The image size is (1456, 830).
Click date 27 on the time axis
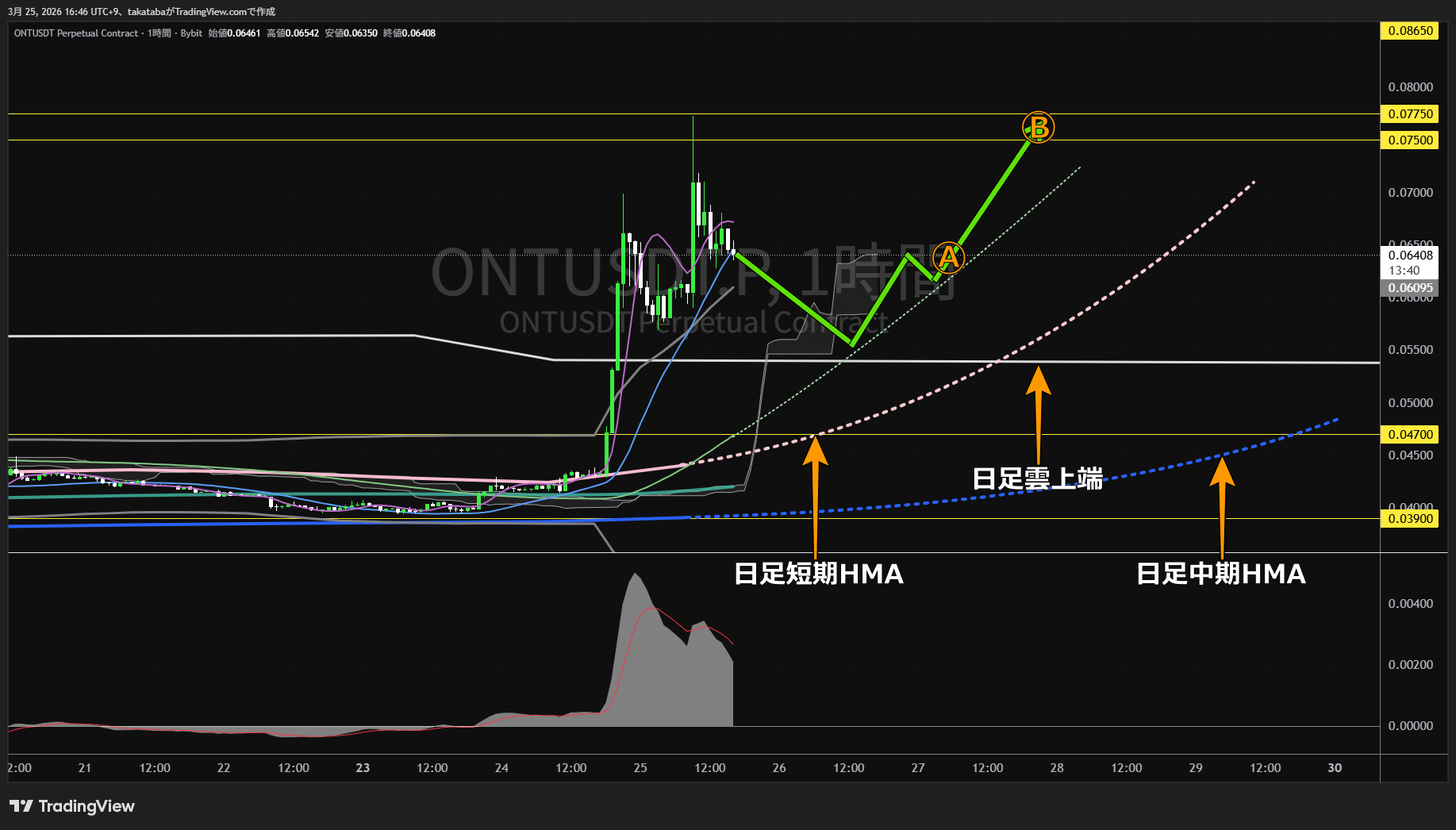(918, 768)
